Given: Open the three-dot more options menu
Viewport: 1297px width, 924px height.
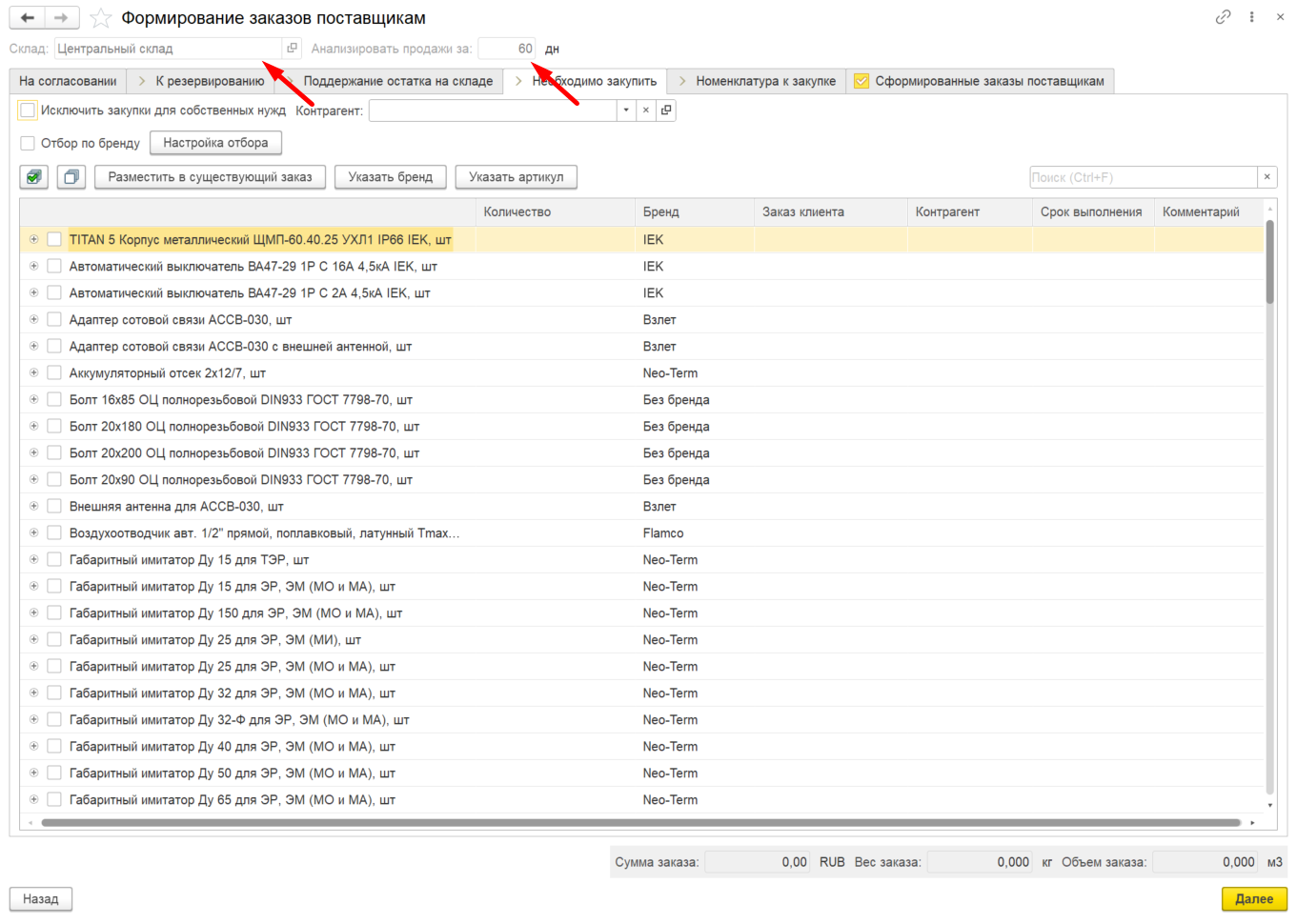Looking at the screenshot, I should click(x=1252, y=17).
